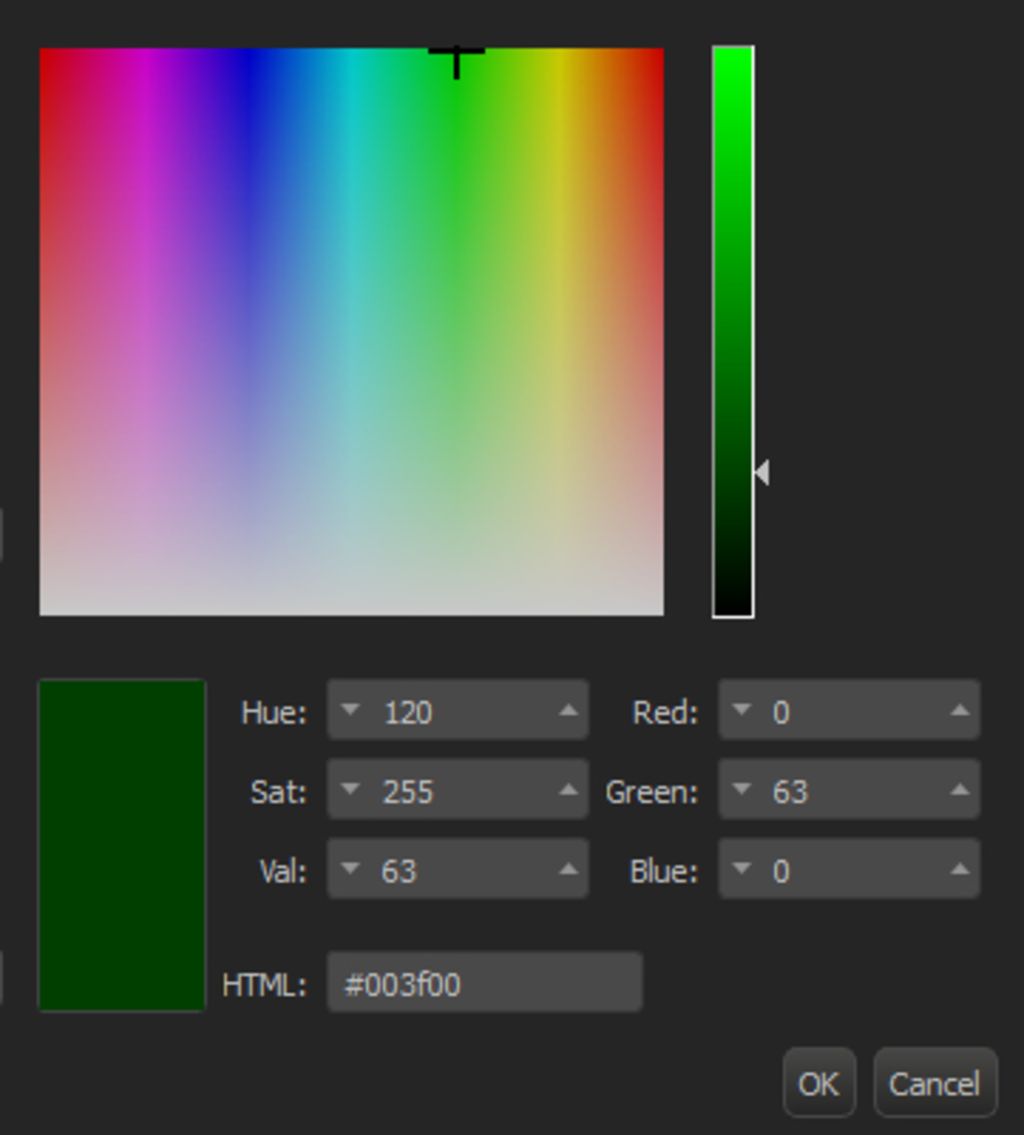Click the Blue number field

(849, 869)
